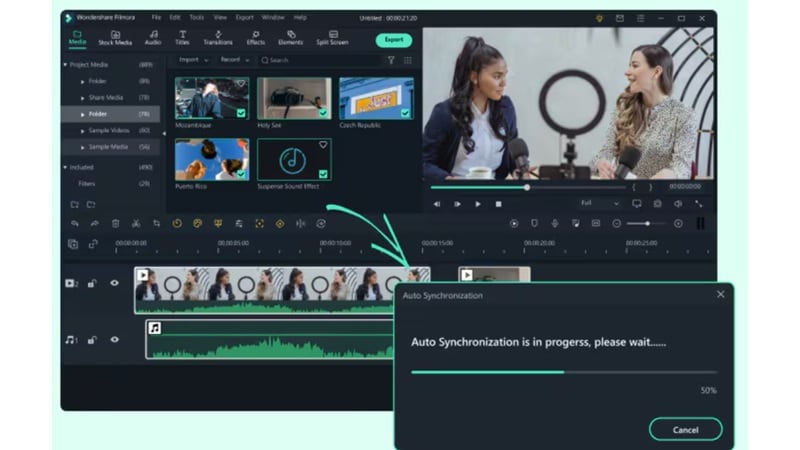Select the scissors split tool
Screen dimensions: 800x450
pos(136,223)
